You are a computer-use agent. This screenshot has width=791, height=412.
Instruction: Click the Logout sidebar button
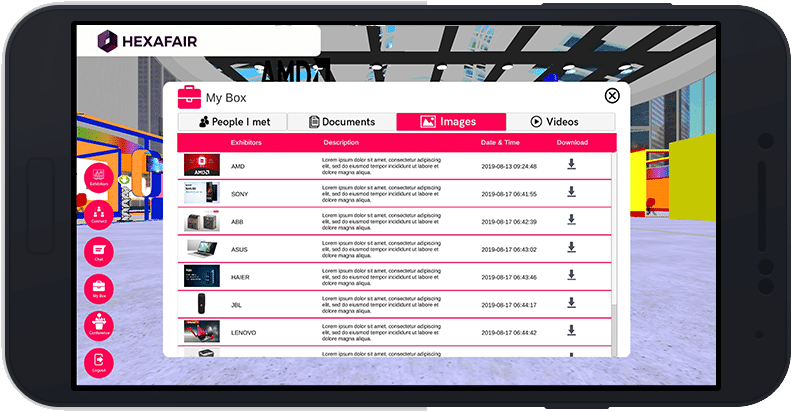(99, 363)
